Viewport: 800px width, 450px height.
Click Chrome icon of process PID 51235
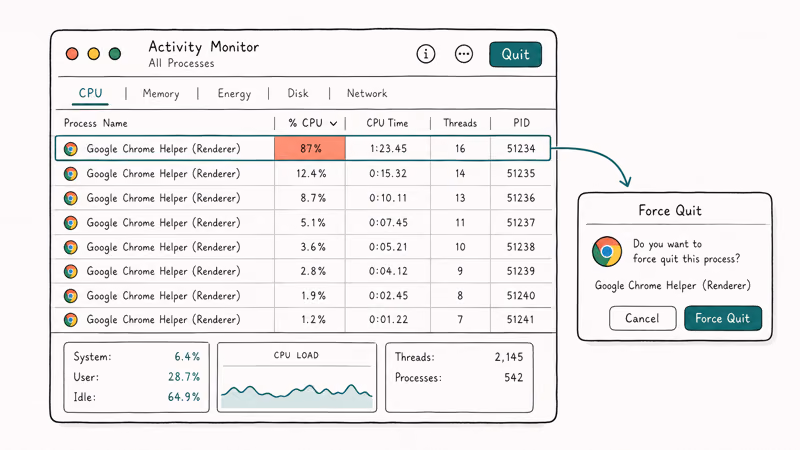coord(70,173)
